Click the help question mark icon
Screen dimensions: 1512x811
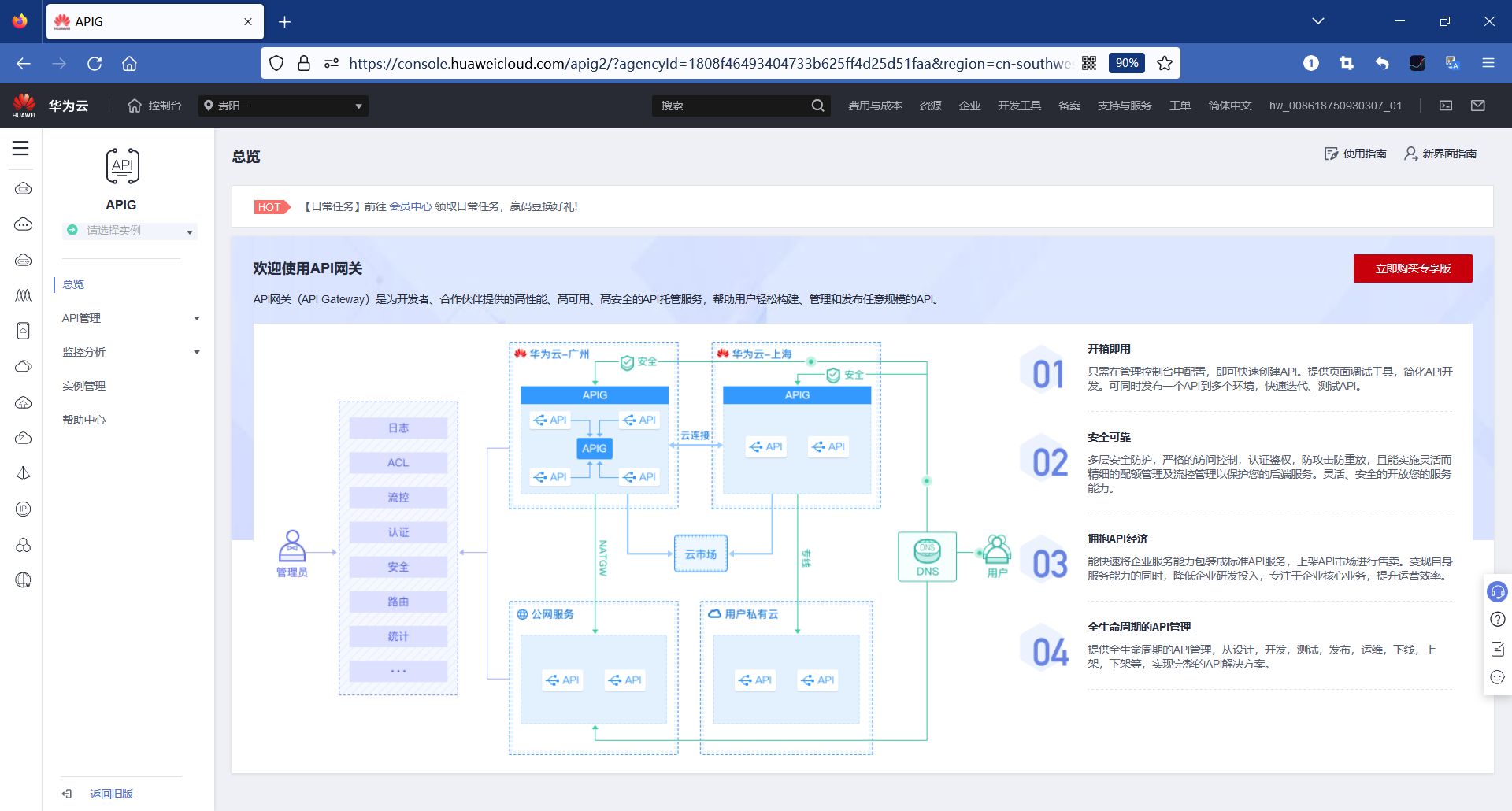tap(1498, 620)
